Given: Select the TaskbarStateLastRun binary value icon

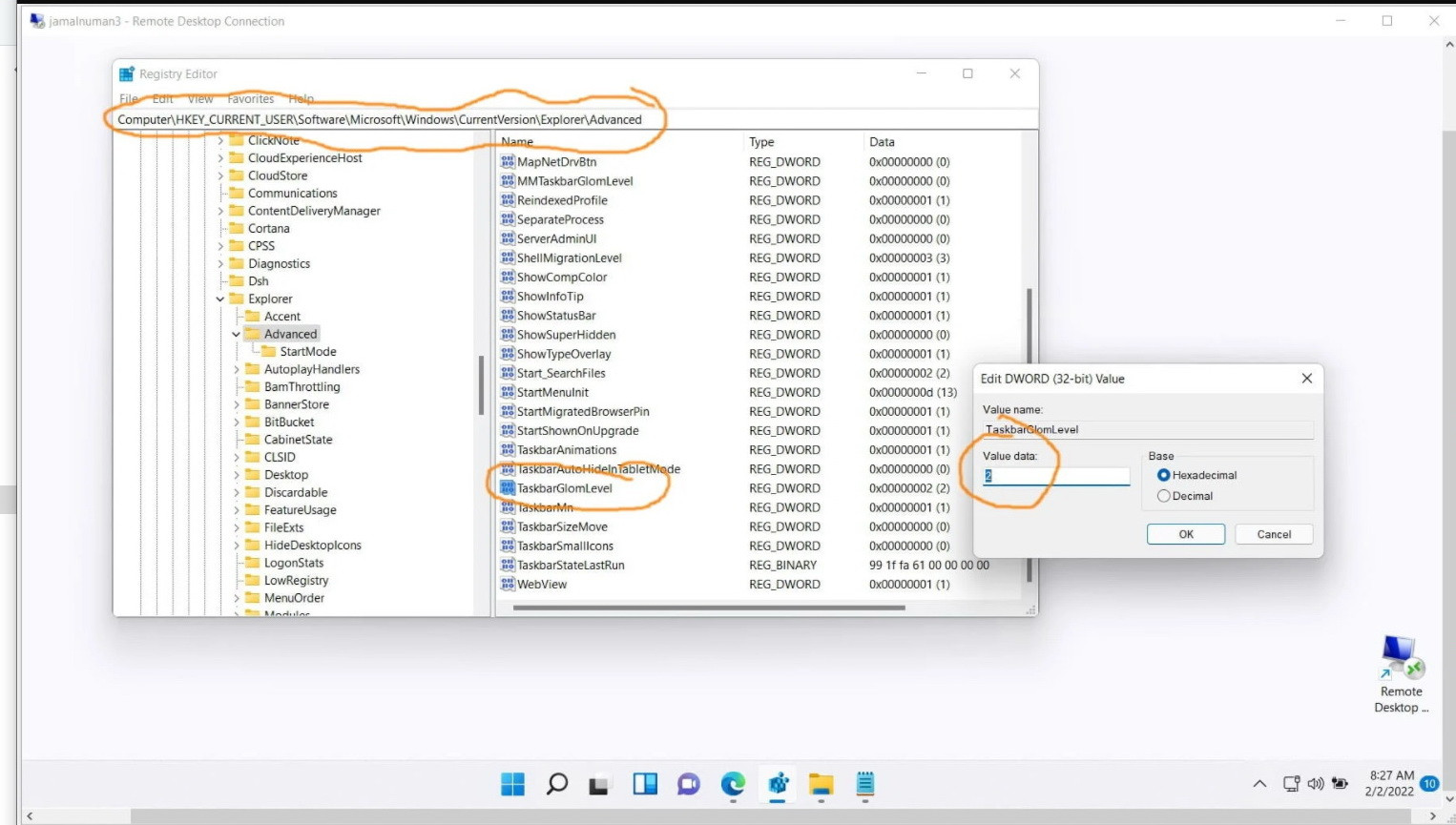Looking at the screenshot, I should (x=508, y=565).
